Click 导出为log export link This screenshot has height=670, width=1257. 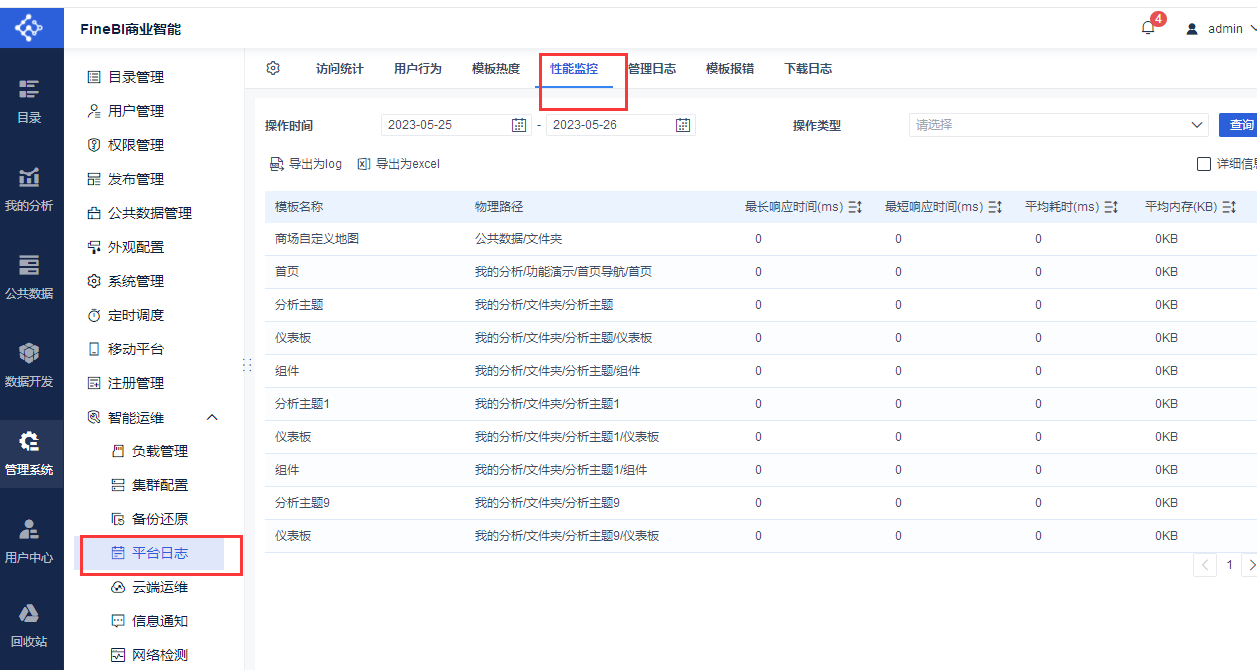[306, 164]
